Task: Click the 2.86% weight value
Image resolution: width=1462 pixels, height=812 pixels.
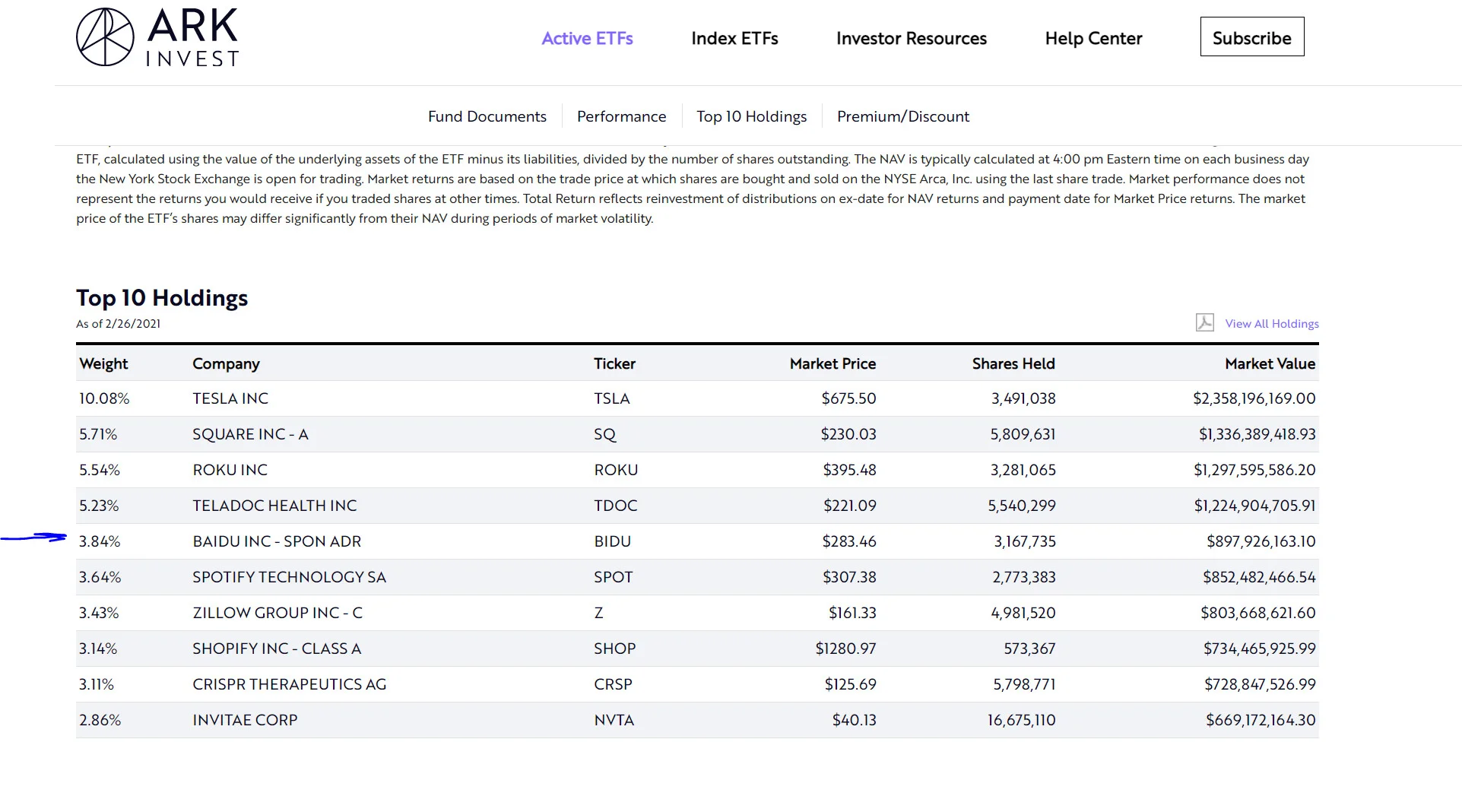Action: [x=100, y=720]
